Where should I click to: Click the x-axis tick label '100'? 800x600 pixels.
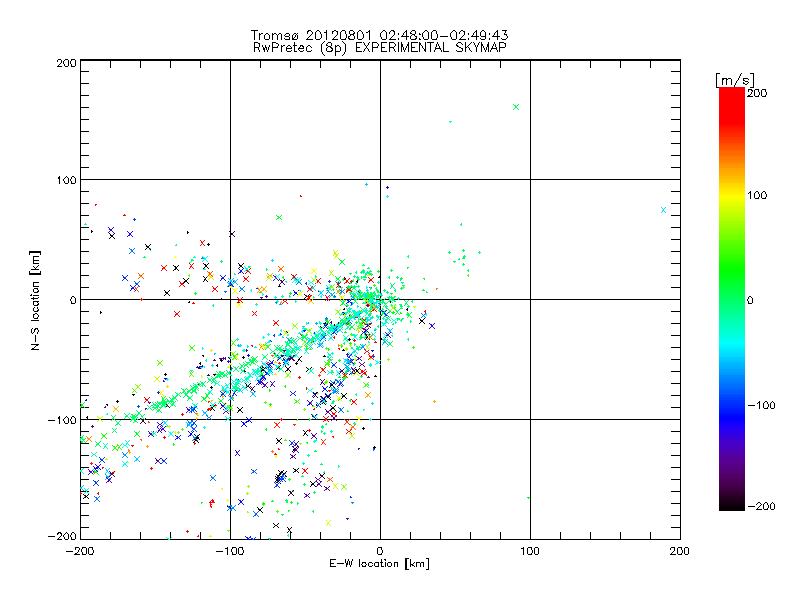tap(530, 551)
